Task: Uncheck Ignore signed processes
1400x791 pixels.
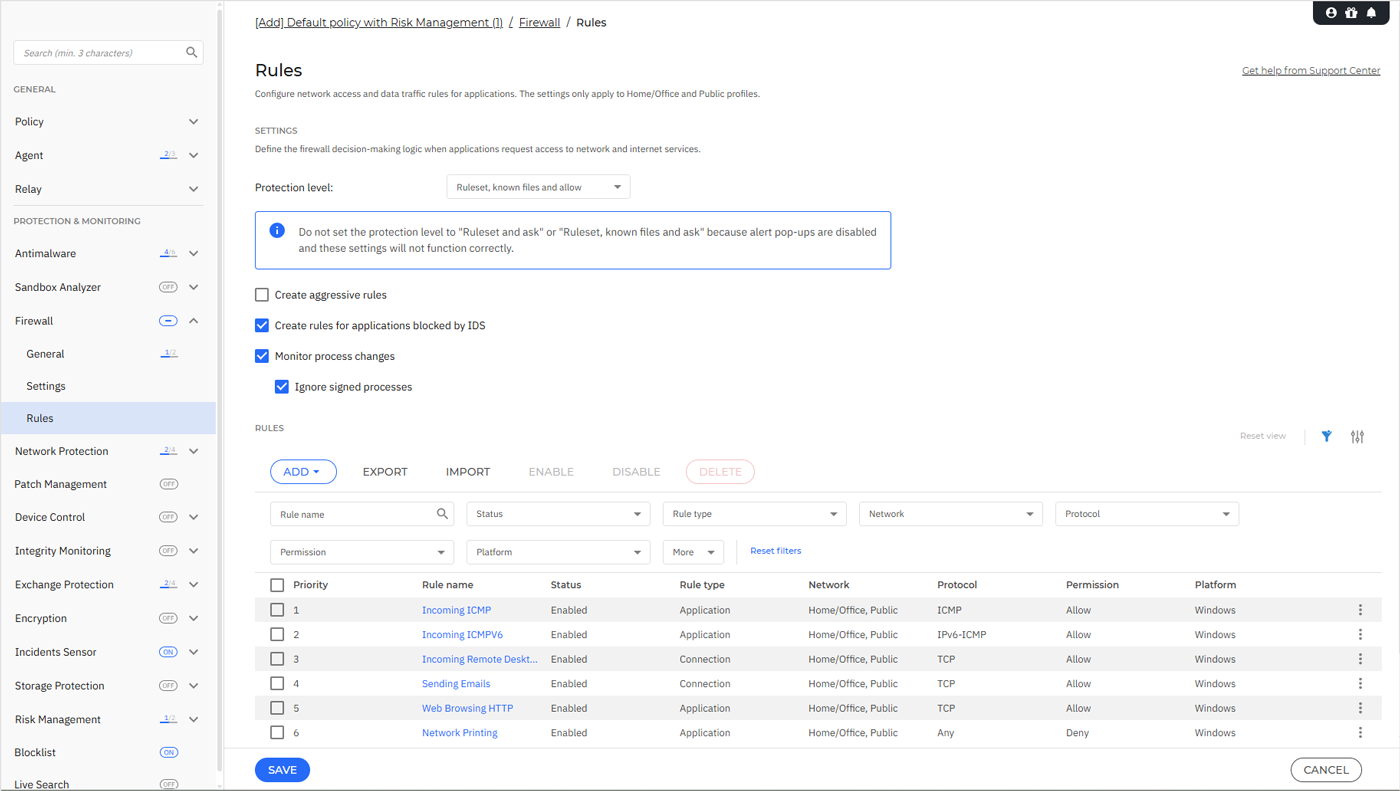Action: [282, 387]
